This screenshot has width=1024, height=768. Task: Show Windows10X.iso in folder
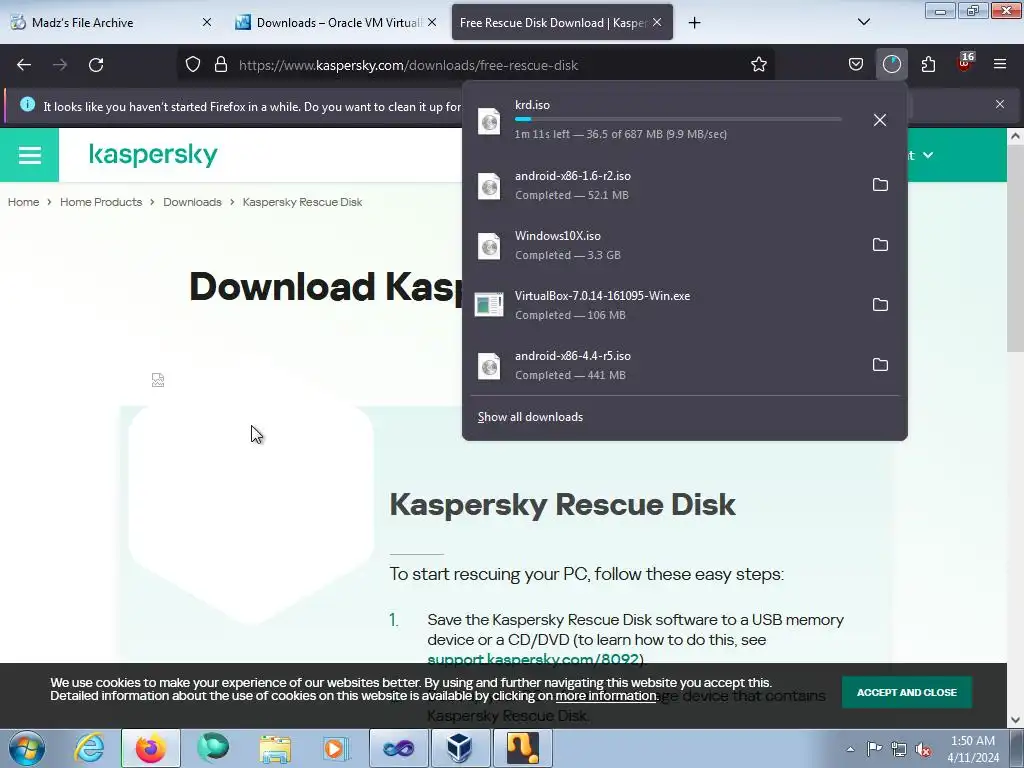pos(880,245)
